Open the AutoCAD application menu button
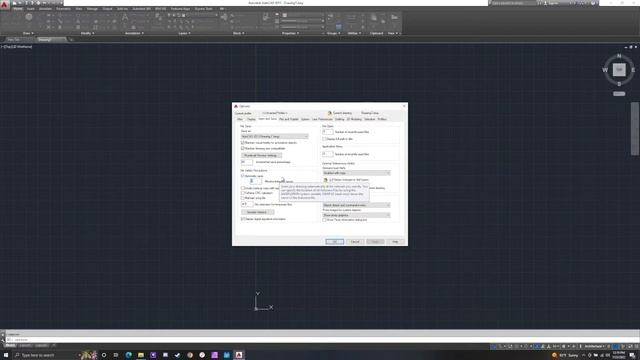The height and width of the screenshot is (360, 640). (x=4, y=5)
